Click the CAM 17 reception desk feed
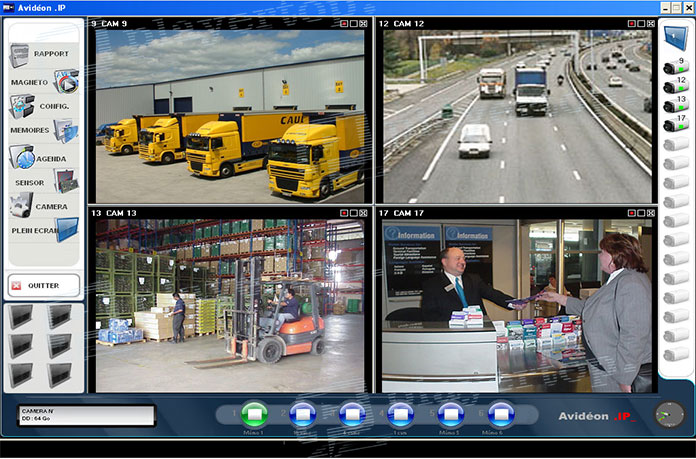The width and height of the screenshot is (696, 459). tap(516, 305)
